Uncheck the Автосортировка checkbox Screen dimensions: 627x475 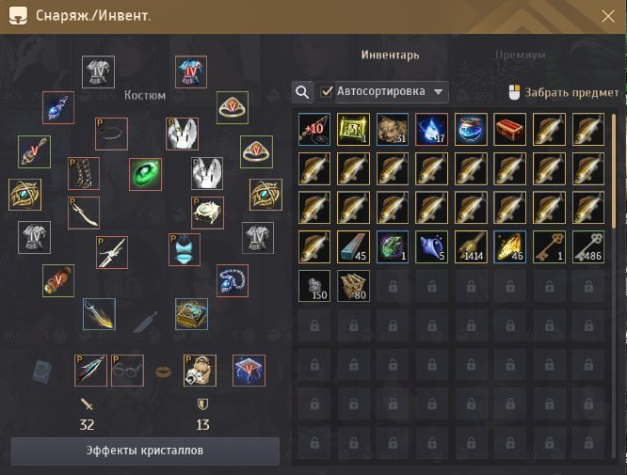327,92
